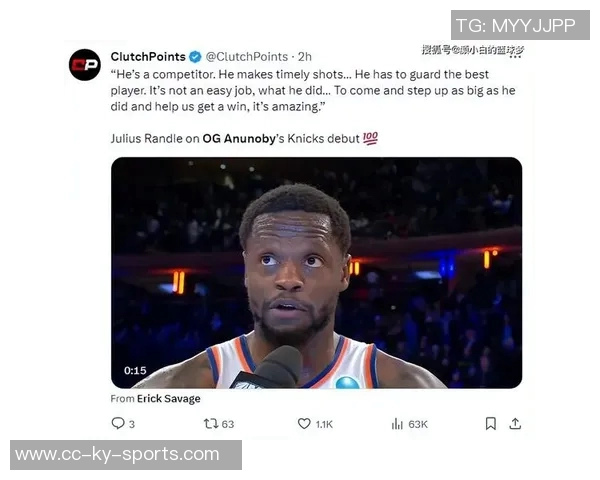Screen dimensions: 600x480
Task: Open the three-dot more options menu
Action: click(515, 57)
